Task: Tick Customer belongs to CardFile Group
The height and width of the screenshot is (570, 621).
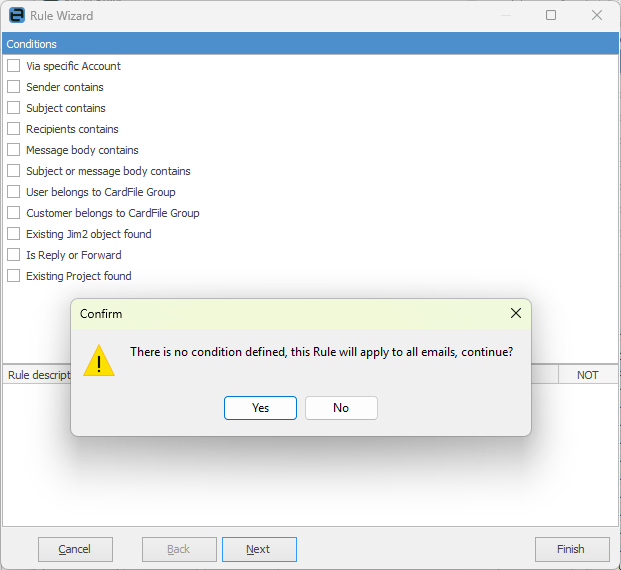Action: pos(13,213)
